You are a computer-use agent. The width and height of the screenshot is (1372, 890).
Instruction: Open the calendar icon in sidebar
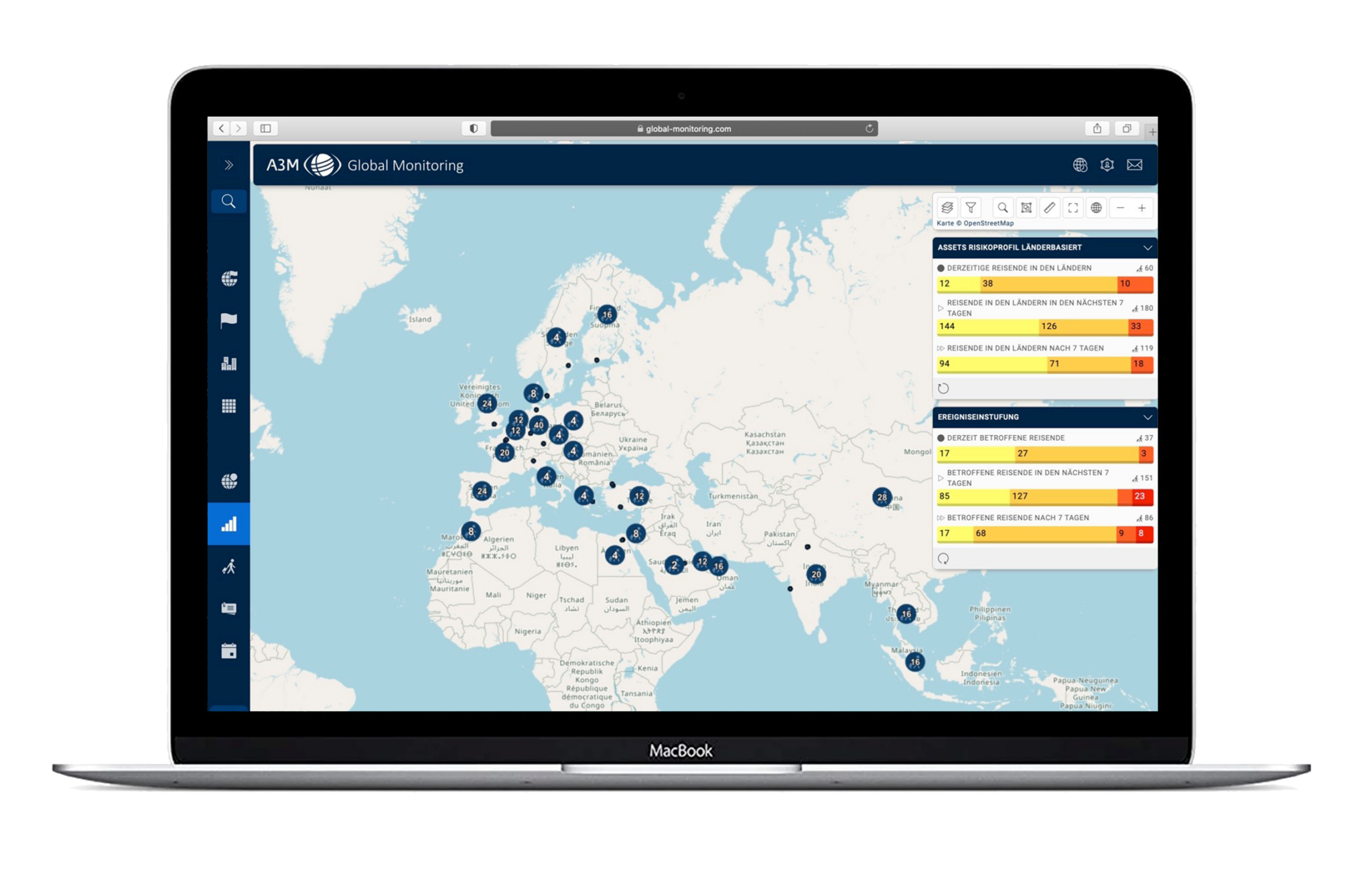(x=229, y=651)
